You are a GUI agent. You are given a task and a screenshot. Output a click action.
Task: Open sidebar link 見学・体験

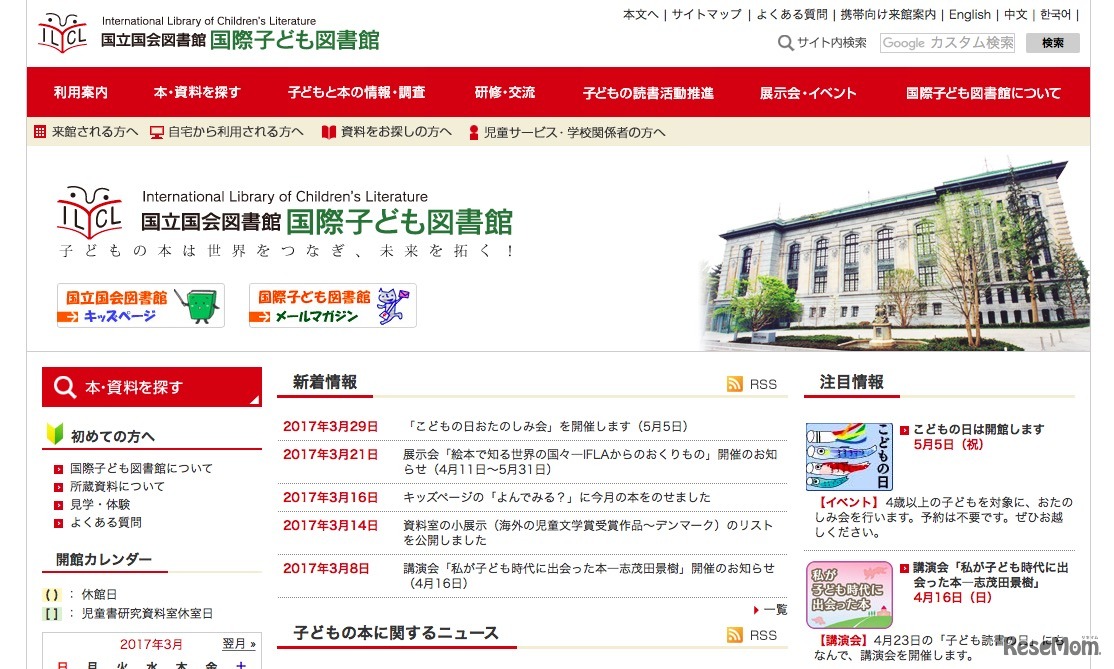(100, 504)
